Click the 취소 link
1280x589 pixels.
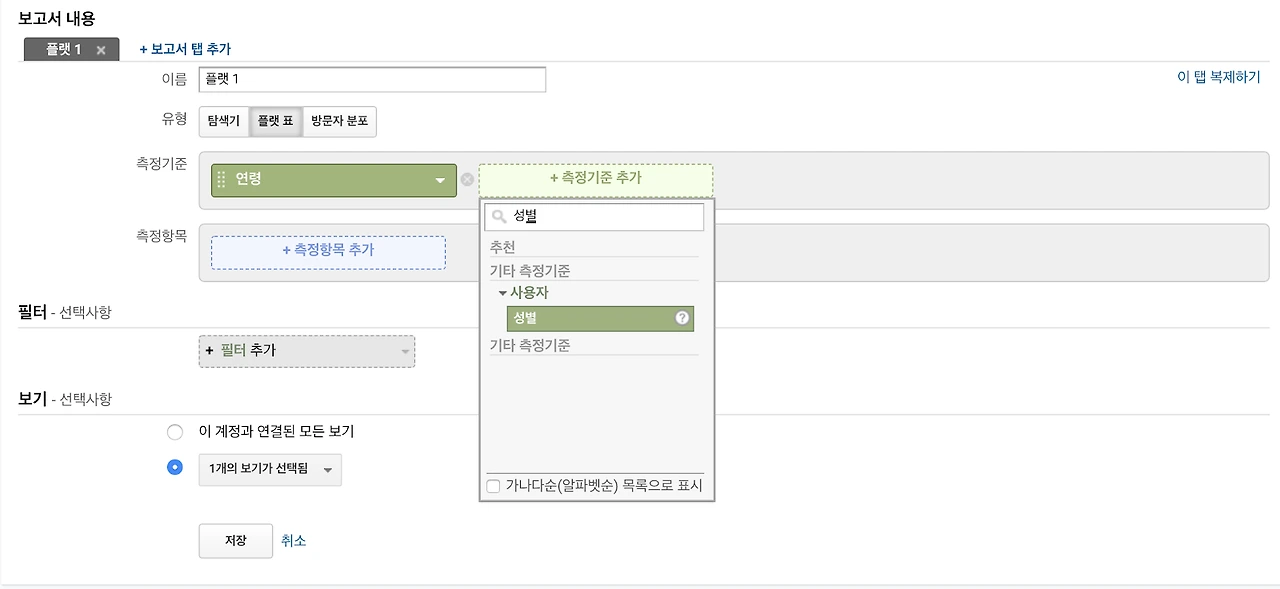293,540
